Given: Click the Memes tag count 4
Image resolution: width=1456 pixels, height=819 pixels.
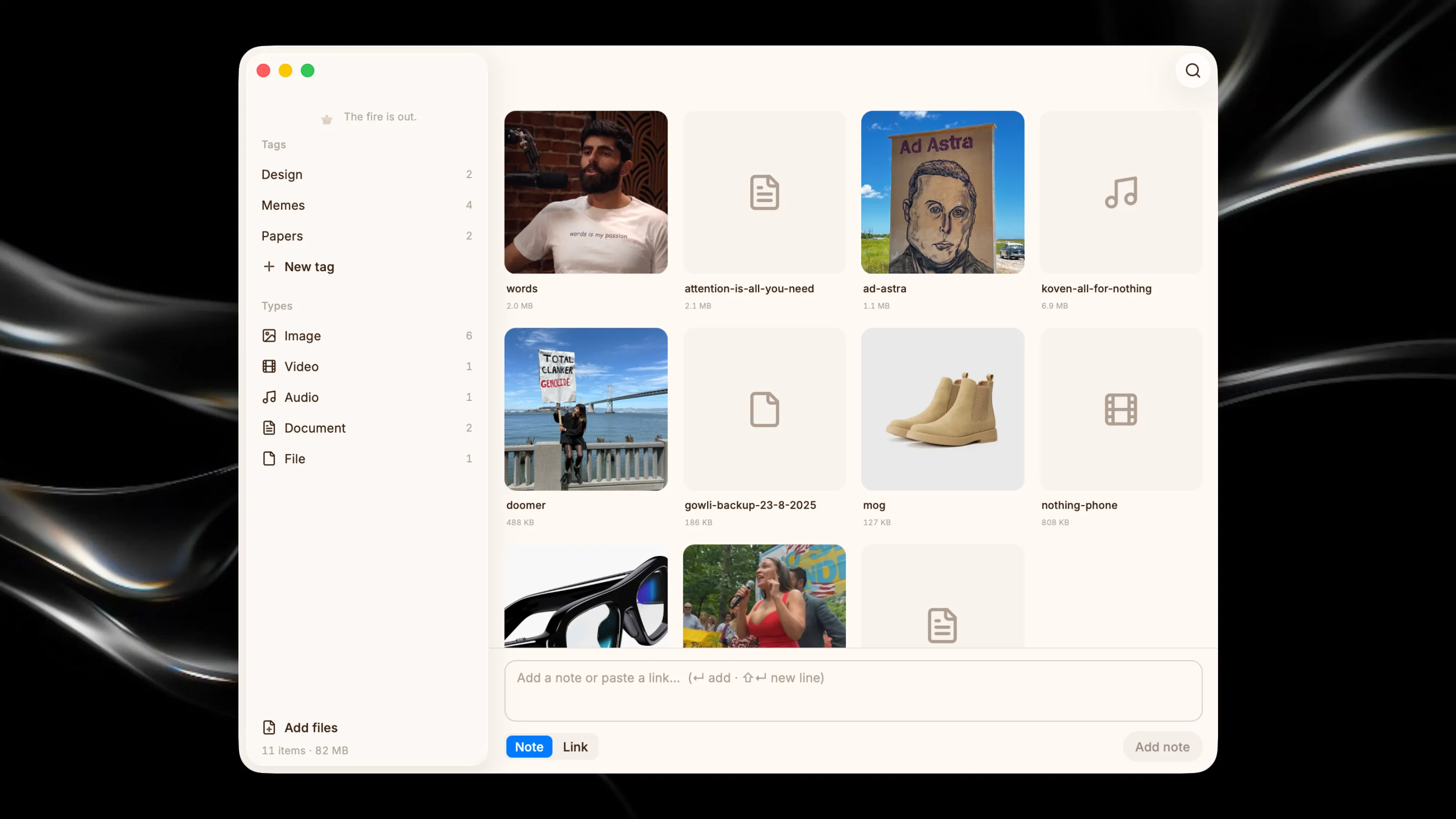Looking at the screenshot, I should (x=469, y=205).
